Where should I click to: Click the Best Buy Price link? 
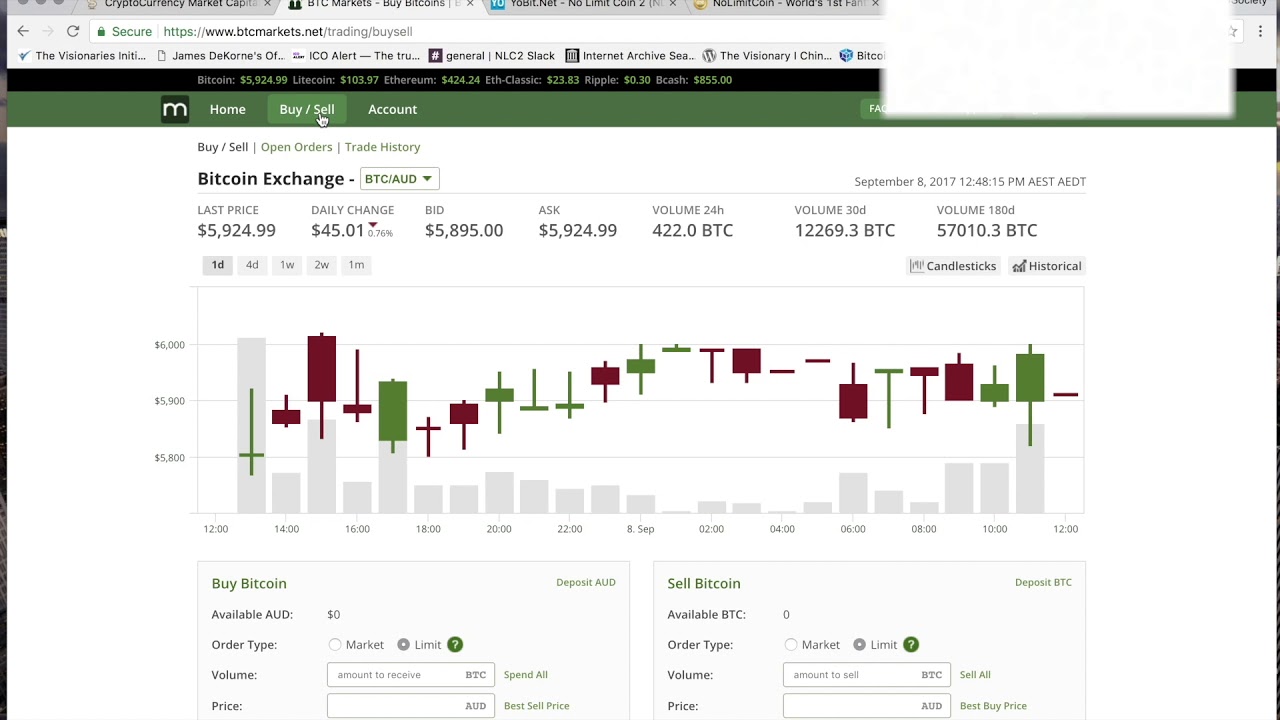pyautogui.click(x=993, y=706)
